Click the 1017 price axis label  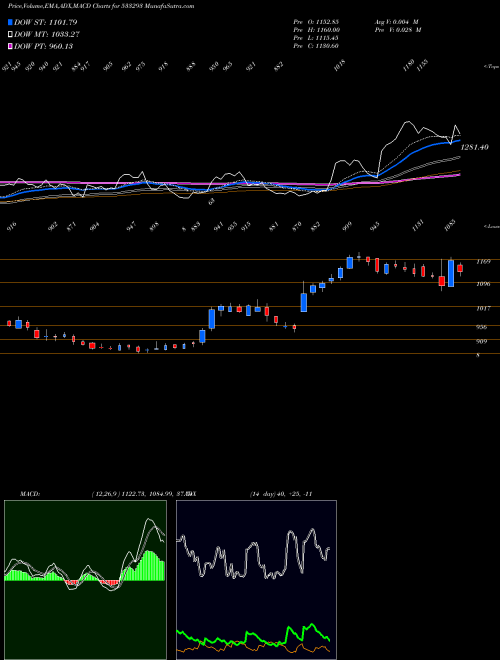click(482, 309)
